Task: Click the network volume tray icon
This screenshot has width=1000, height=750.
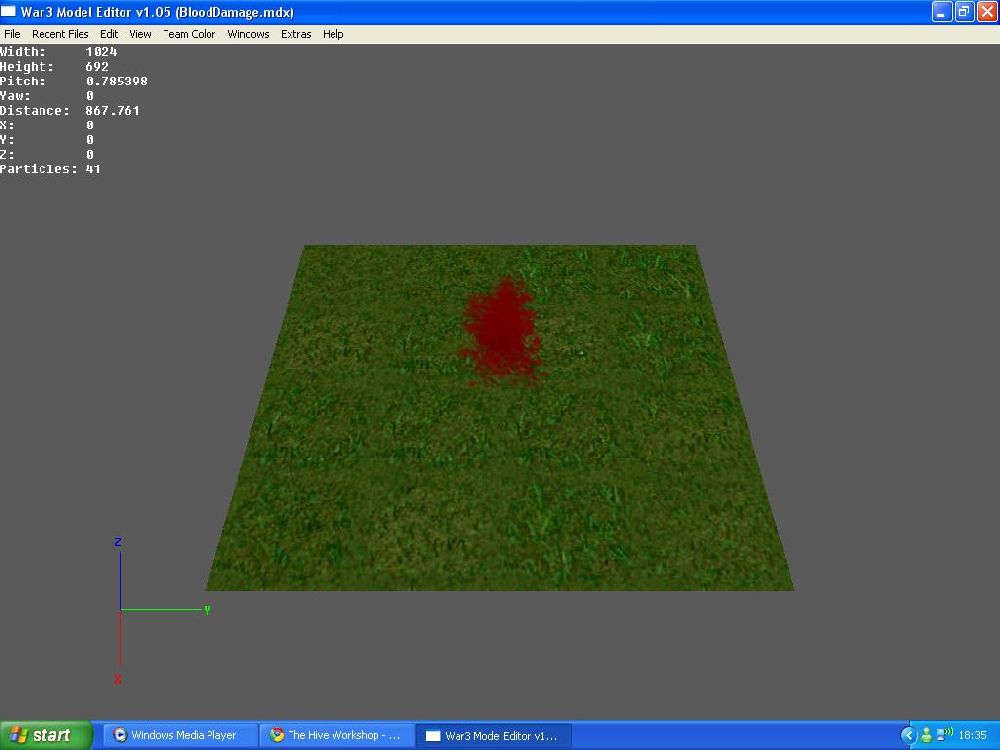Action: coord(944,735)
